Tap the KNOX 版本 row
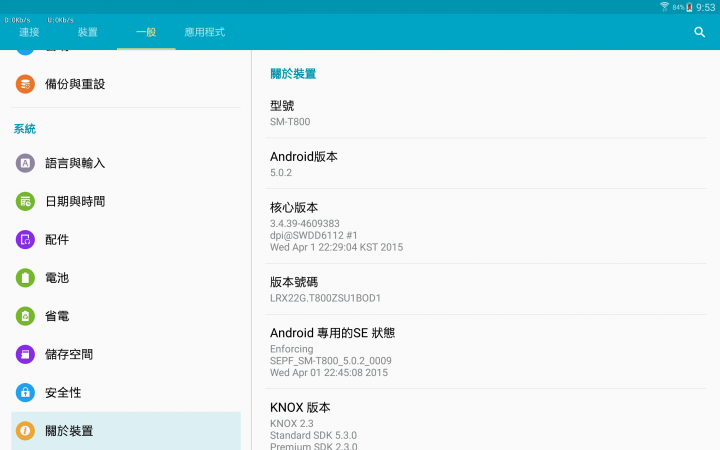The height and width of the screenshot is (450, 720). tap(486, 420)
